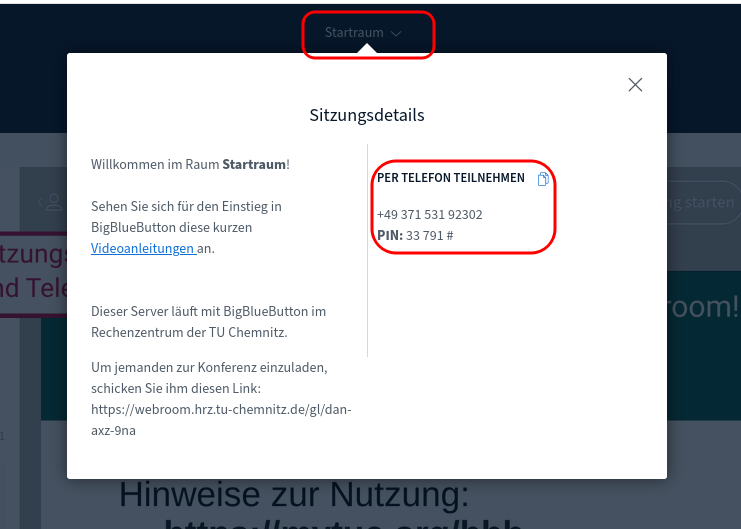Click the 'PER TELEFON TEILNEHMEN' heading

coord(450,178)
